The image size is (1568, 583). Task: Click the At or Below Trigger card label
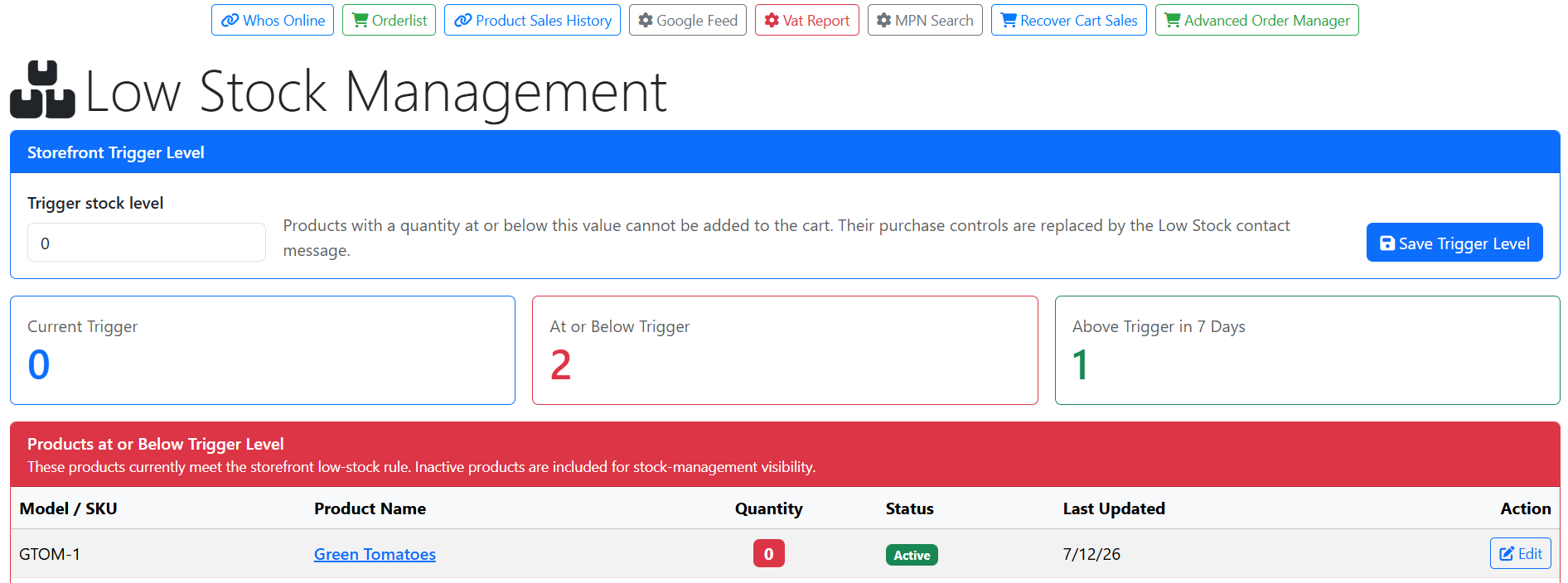(x=620, y=326)
